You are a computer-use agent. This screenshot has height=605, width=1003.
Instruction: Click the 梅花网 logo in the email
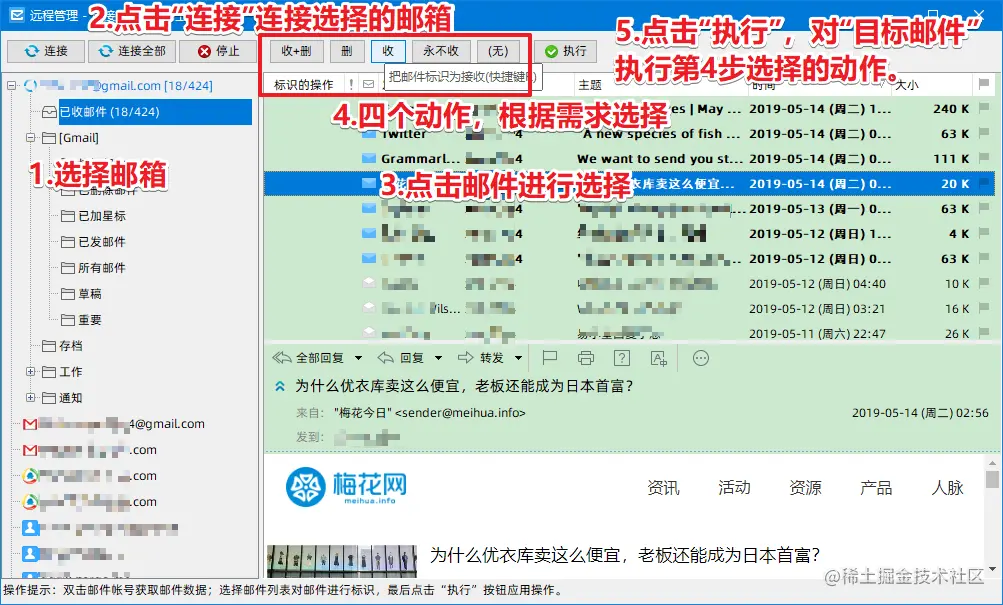coord(346,487)
